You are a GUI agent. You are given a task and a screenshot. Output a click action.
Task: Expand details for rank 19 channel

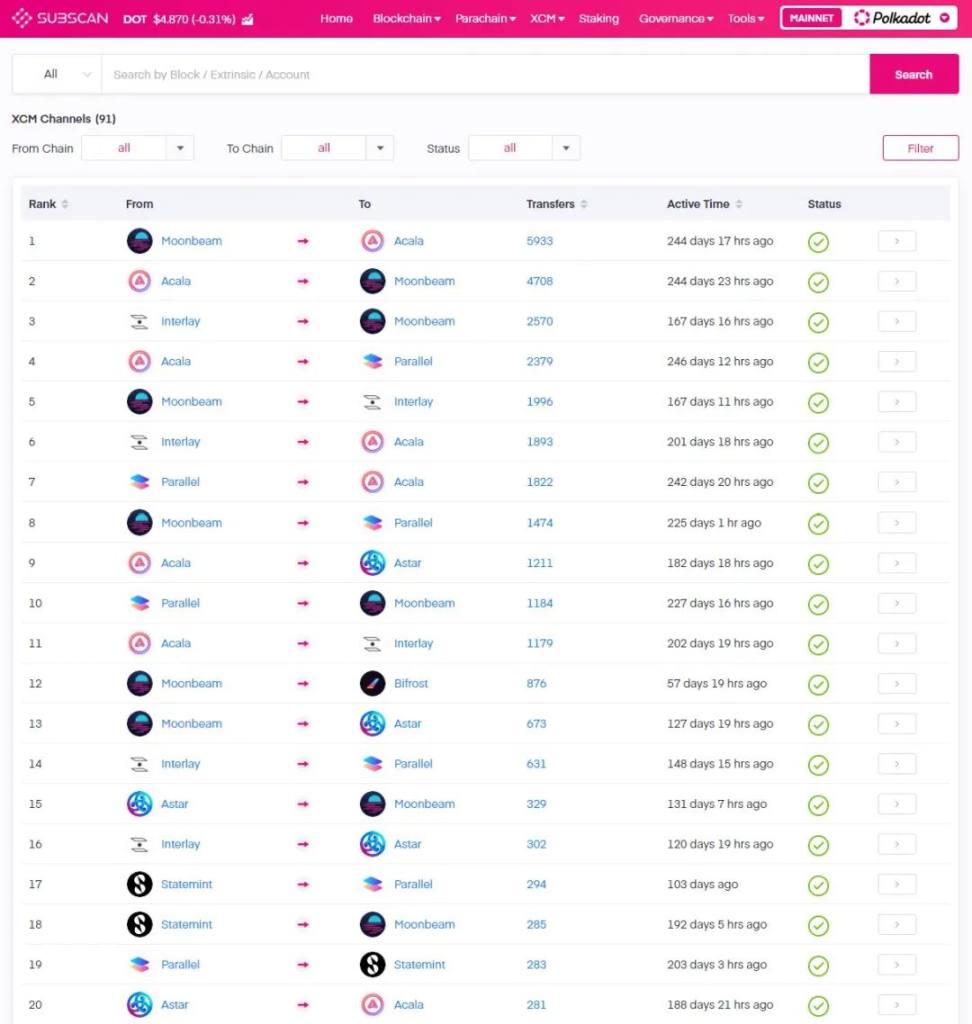pyautogui.click(x=897, y=965)
